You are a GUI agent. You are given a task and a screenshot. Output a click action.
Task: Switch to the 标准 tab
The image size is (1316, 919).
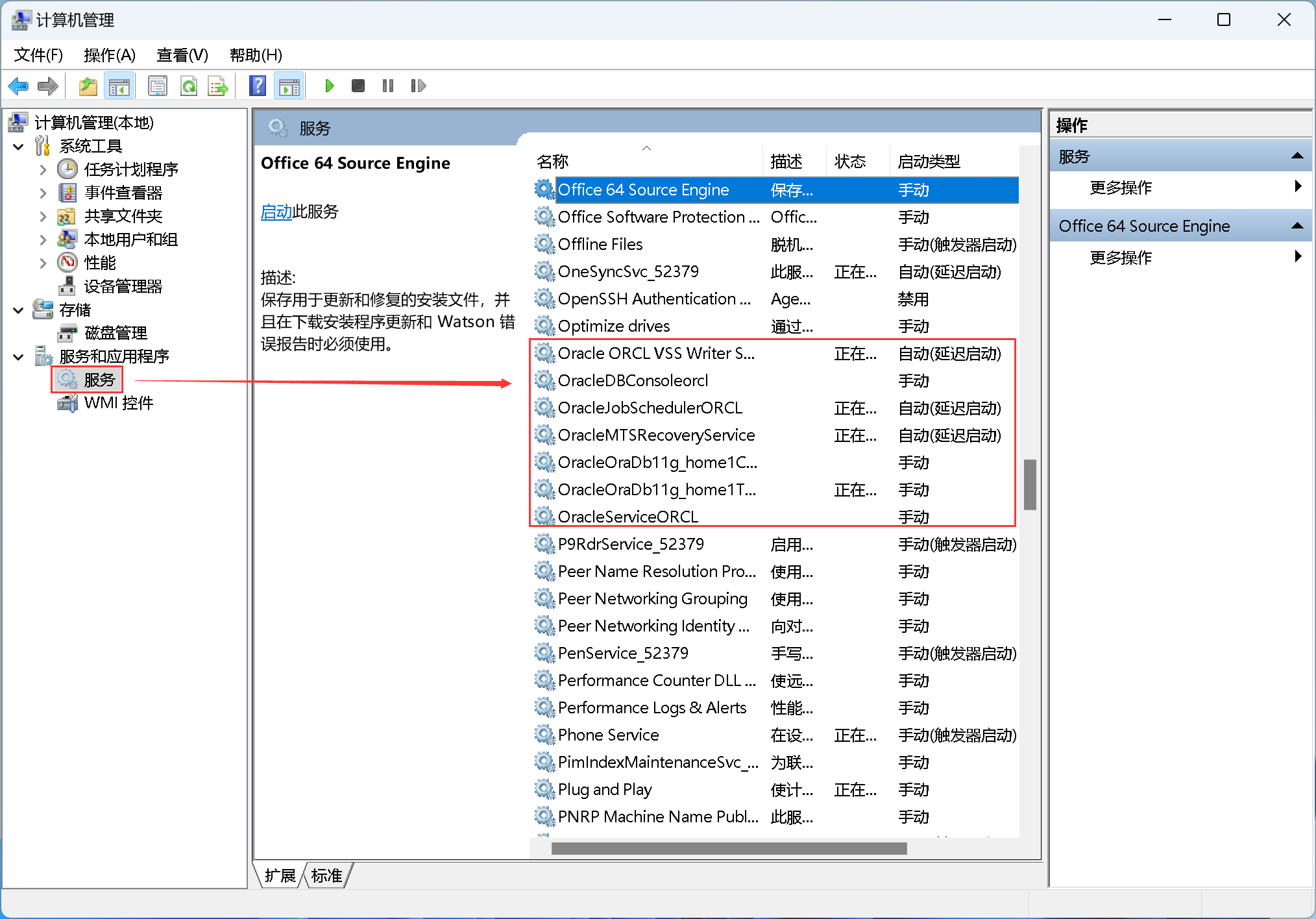click(326, 875)
